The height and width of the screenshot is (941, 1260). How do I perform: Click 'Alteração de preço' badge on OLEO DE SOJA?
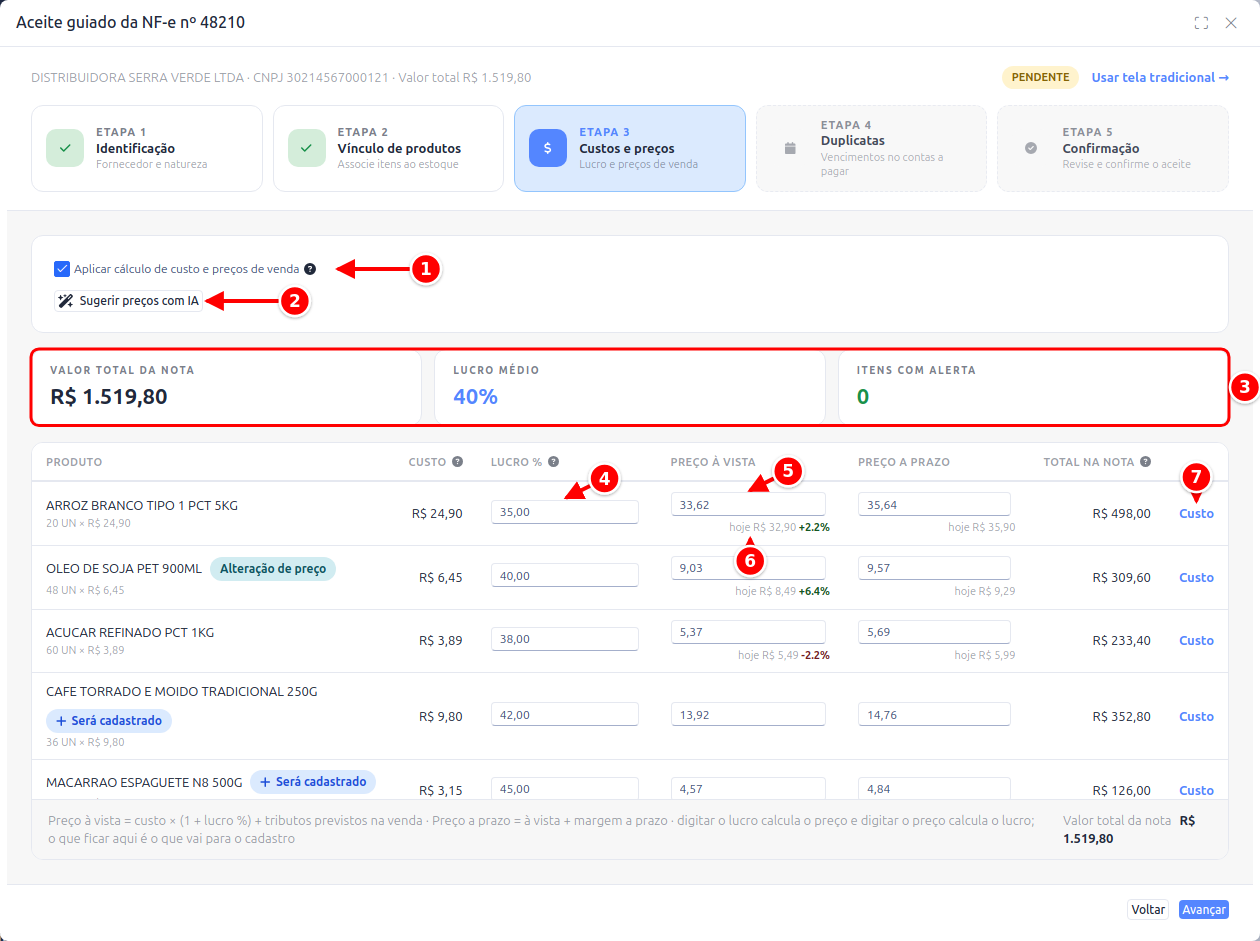click(273, 568)
